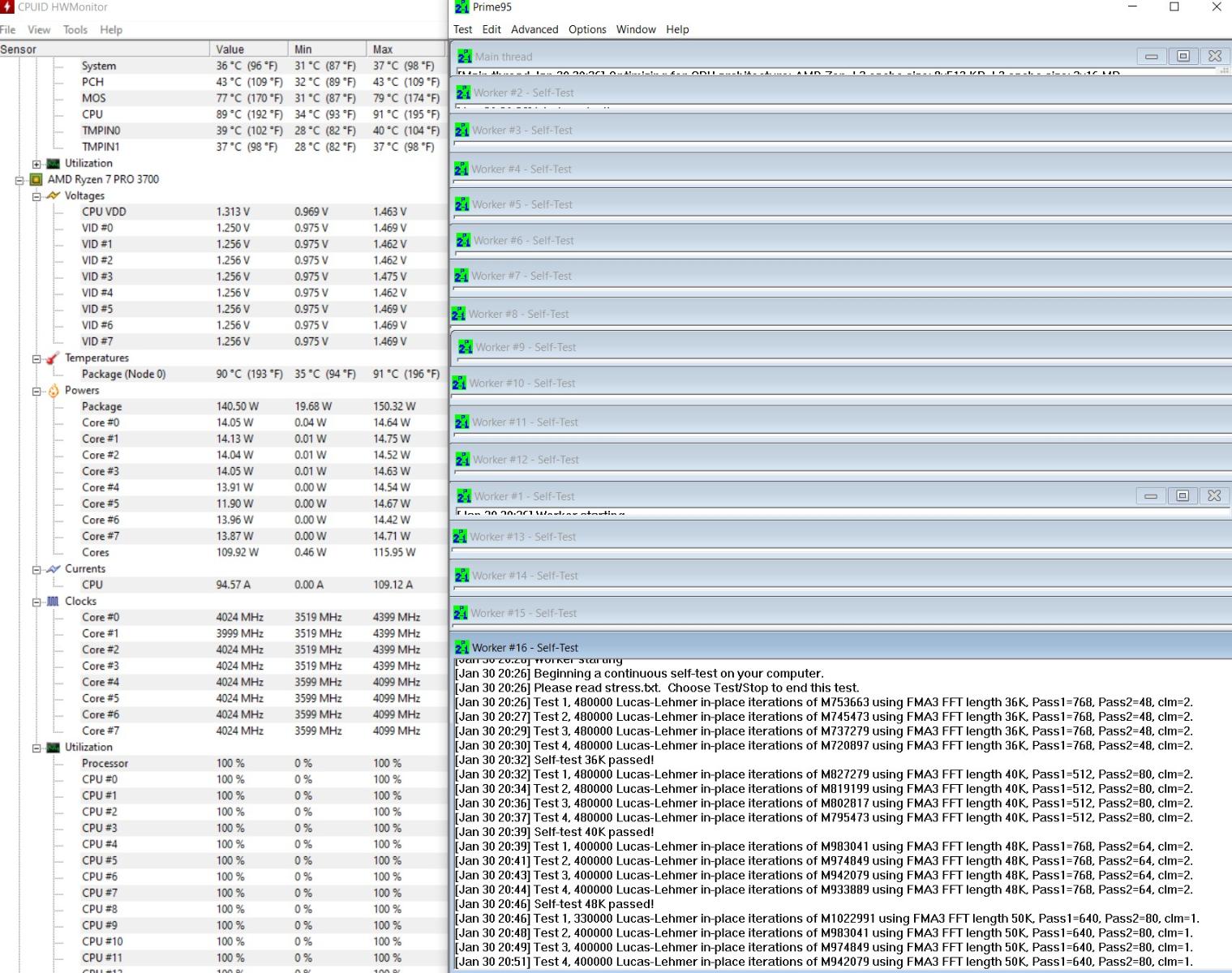Open the Prime95 Test menu

pos(463,29)
